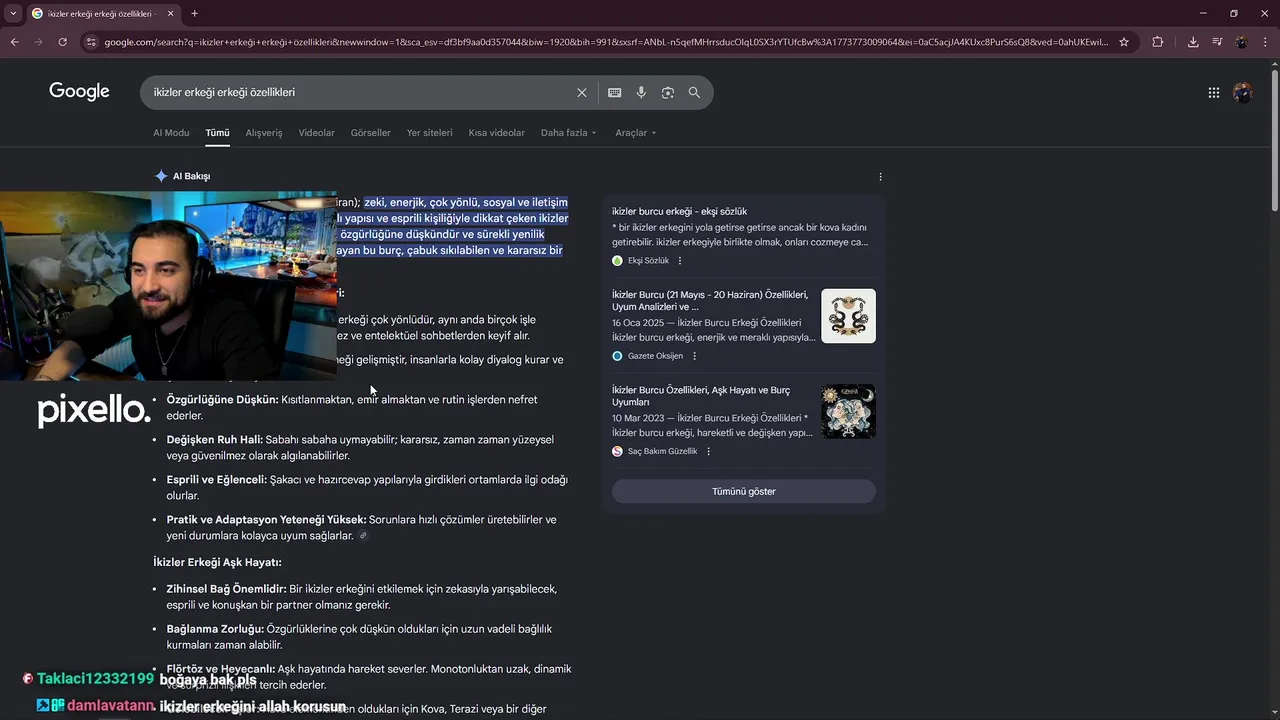The image size is (1280, 720).
Task: Switch to Videolar tab
Action: coord(316,133)
